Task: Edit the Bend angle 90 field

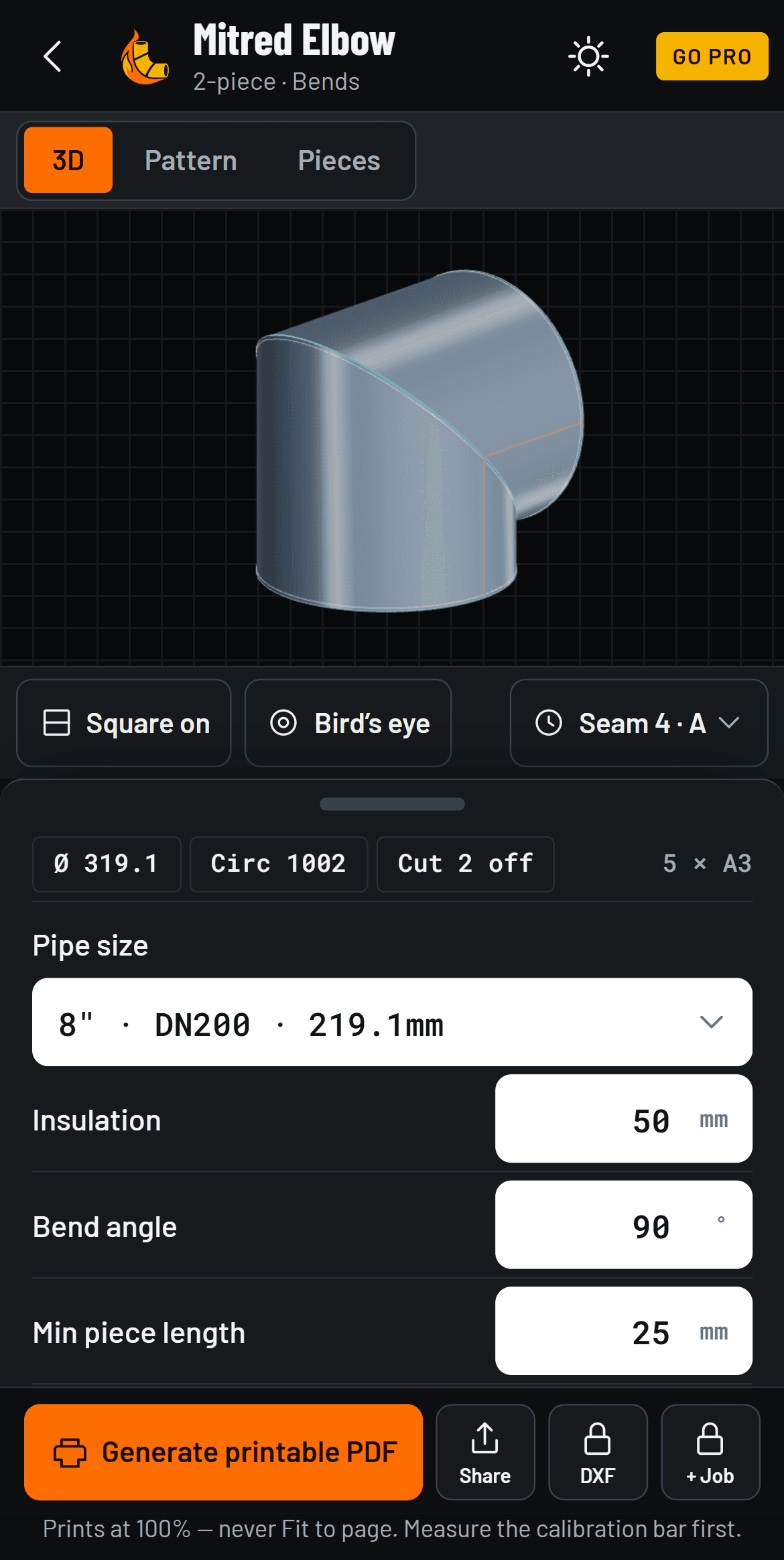Action: (623, 1225)
